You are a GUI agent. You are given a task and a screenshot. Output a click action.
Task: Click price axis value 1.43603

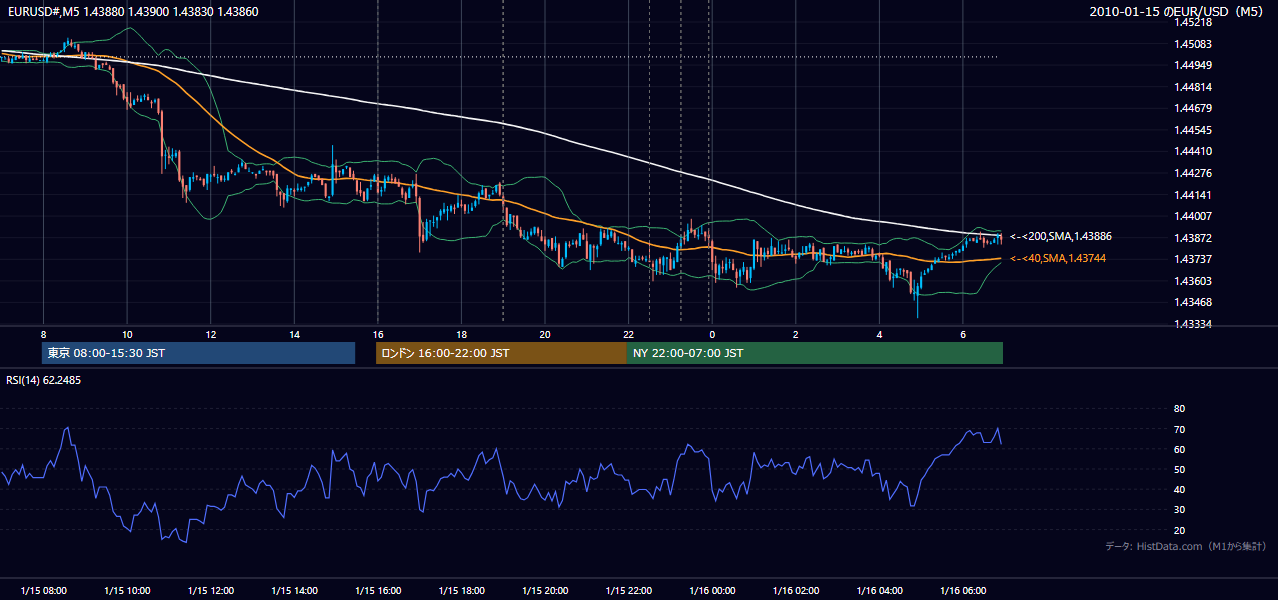(x=1193, y=281)
